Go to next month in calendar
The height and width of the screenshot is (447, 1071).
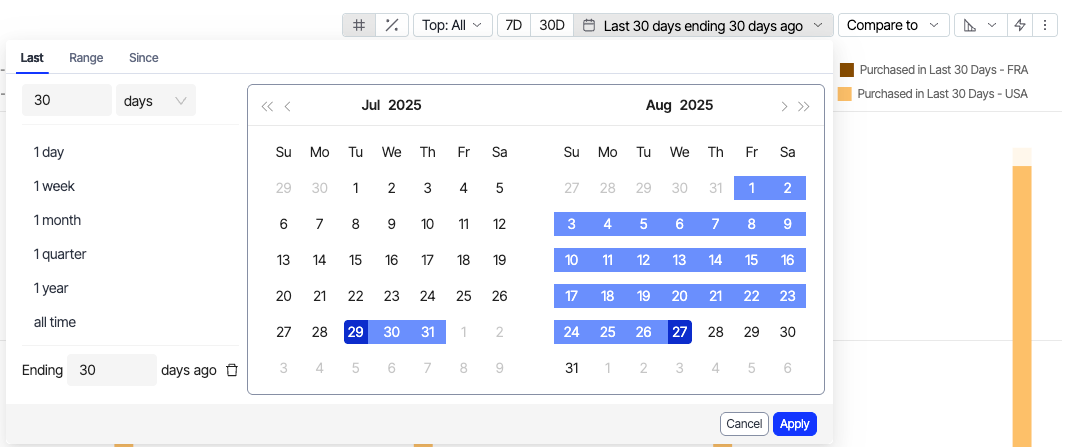(784, 106)
